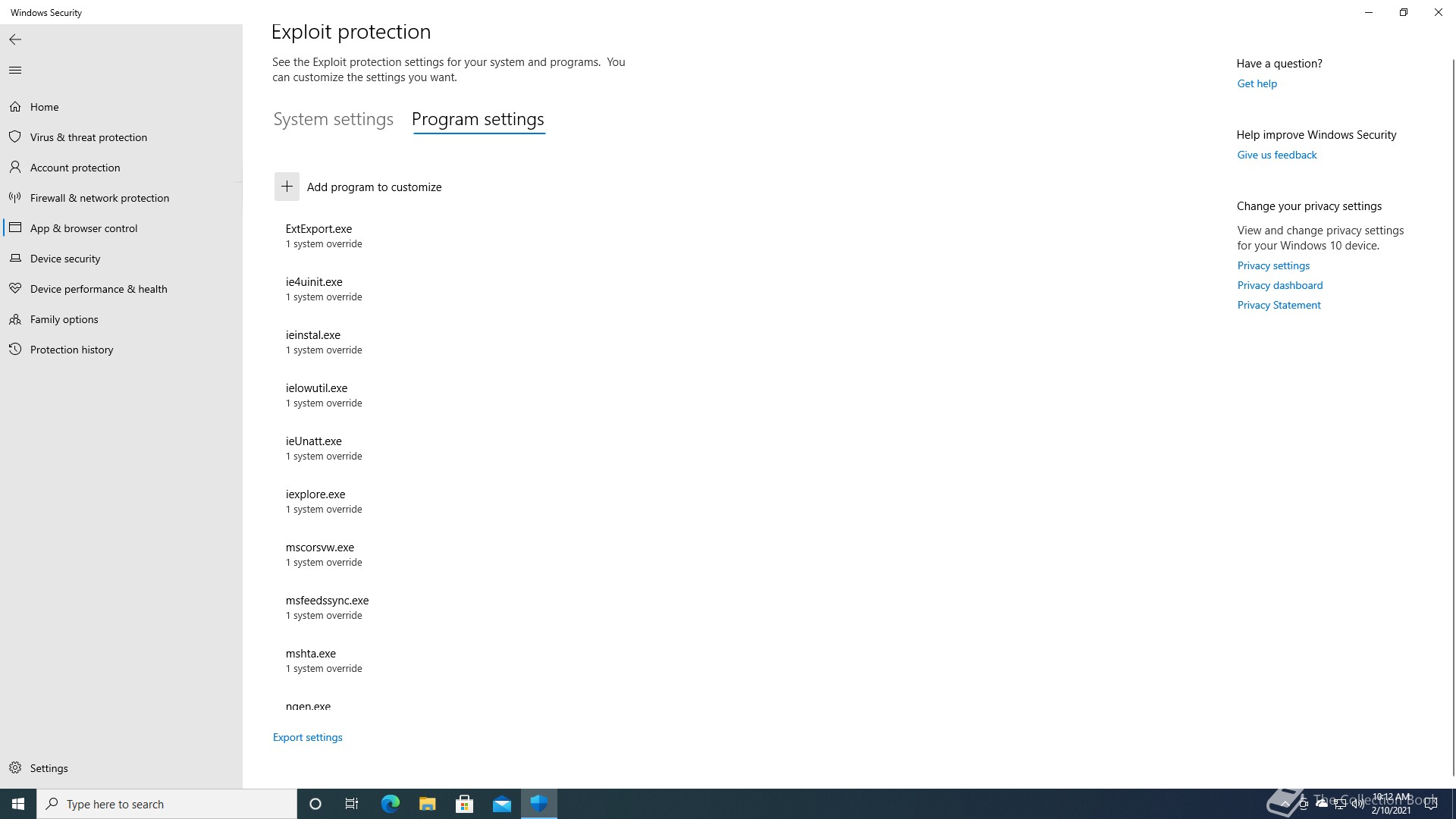Screen dimensions: 1456x819
Task: Open Settings gear in sidebar
Action: click(15, 768)
